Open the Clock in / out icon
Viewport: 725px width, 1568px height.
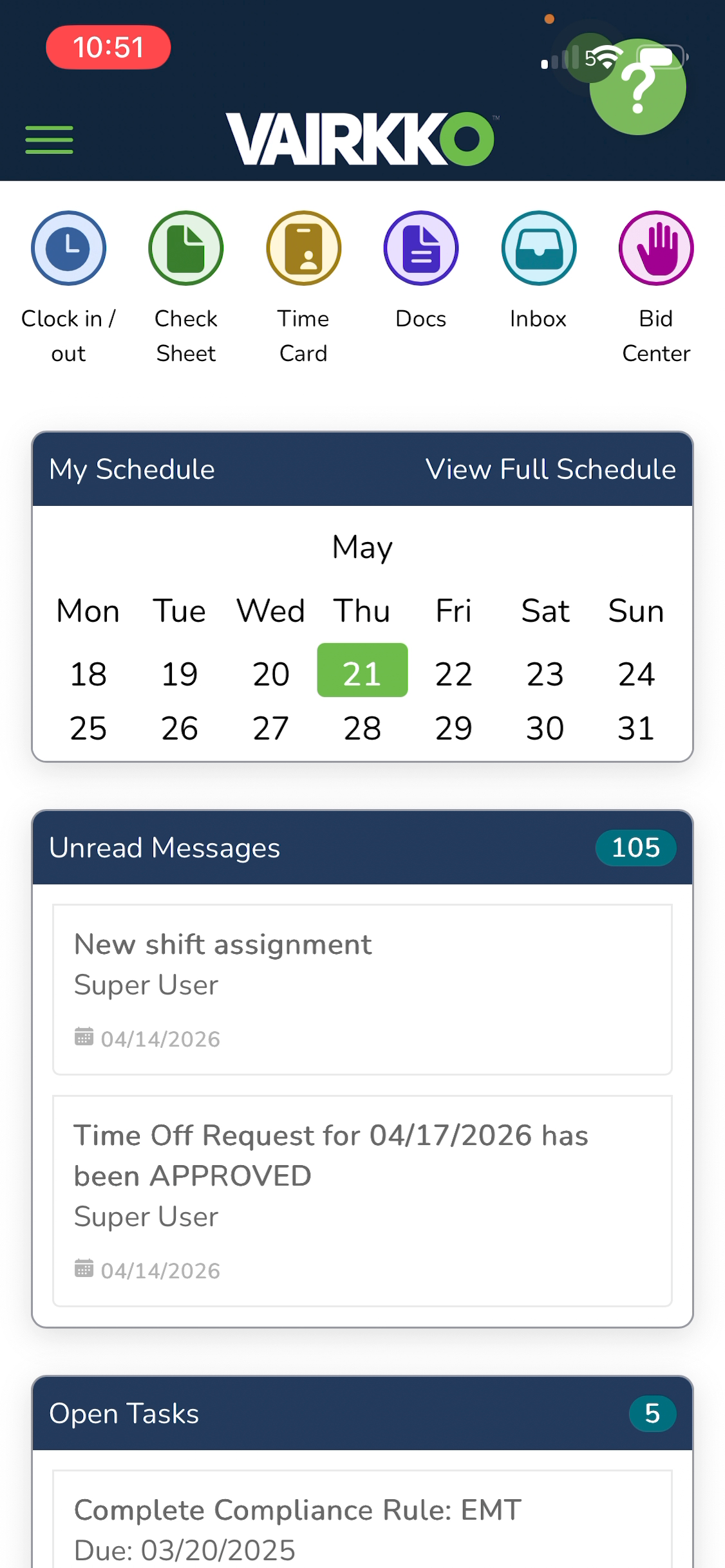point(68,248)
